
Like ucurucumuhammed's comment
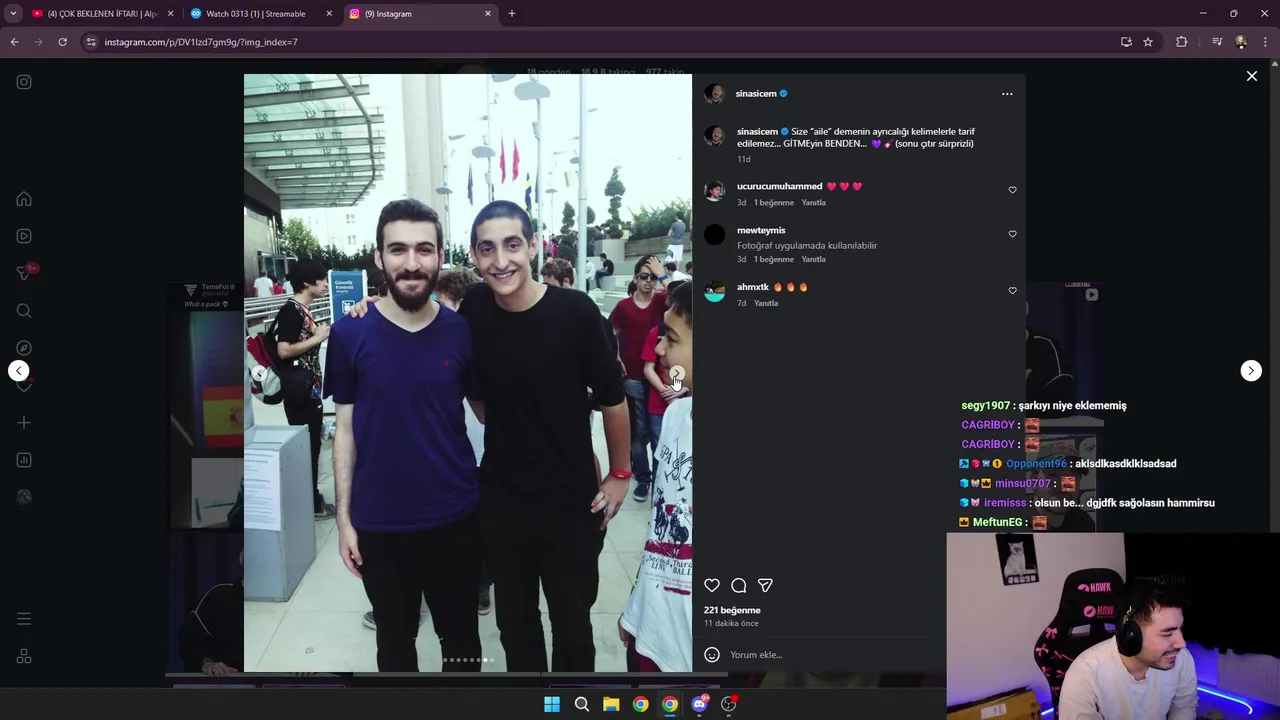(1012, 190)
